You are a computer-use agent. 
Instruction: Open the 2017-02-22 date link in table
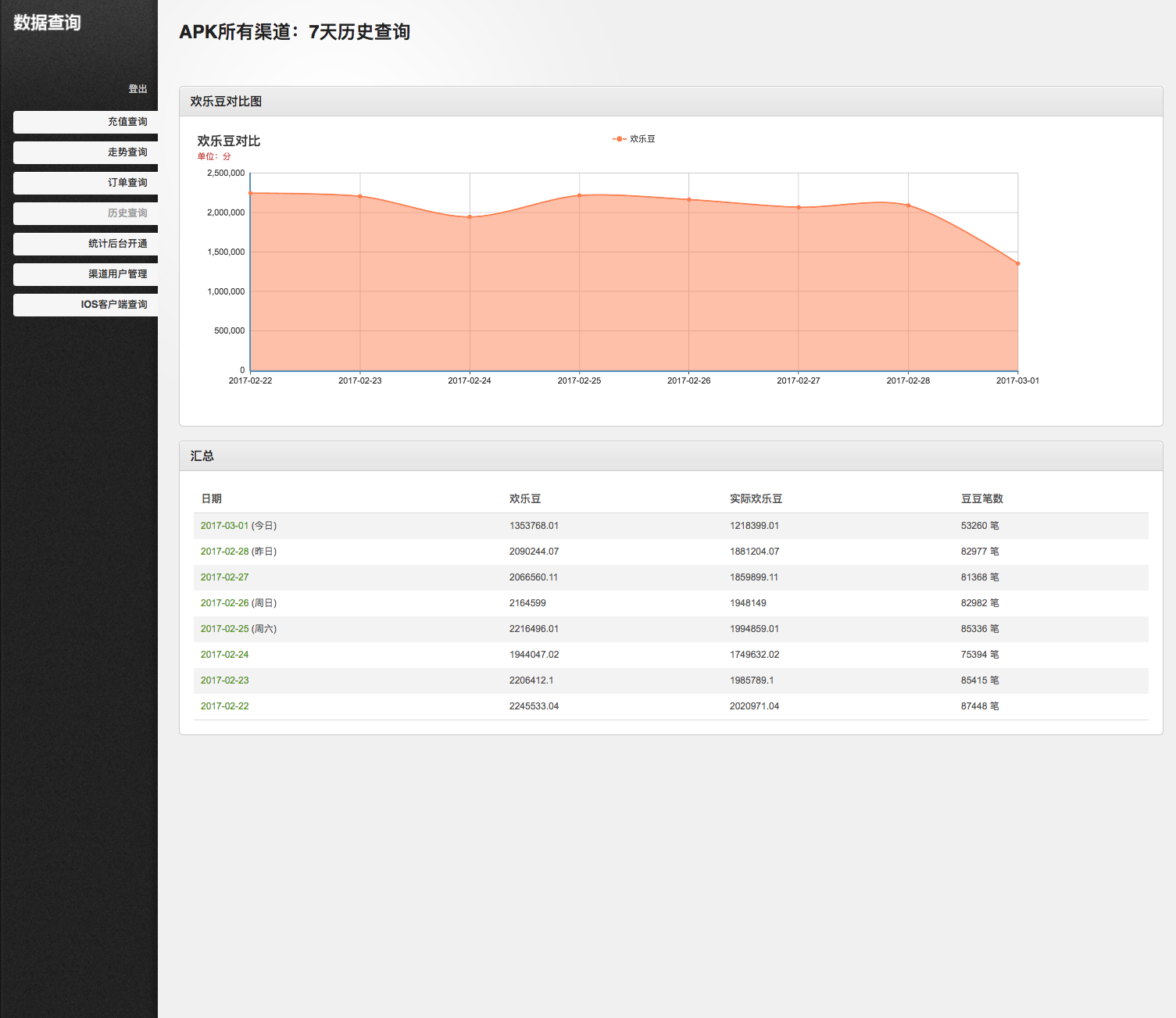(x=224, y=706)
